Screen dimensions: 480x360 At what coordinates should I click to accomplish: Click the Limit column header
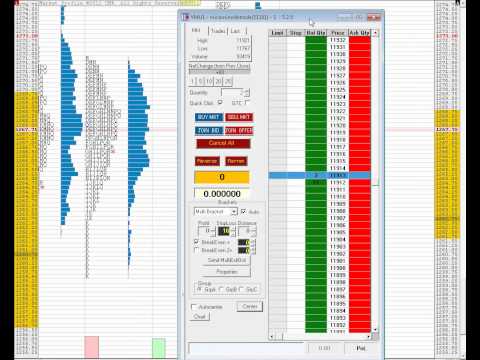click(x=277, y=33)
